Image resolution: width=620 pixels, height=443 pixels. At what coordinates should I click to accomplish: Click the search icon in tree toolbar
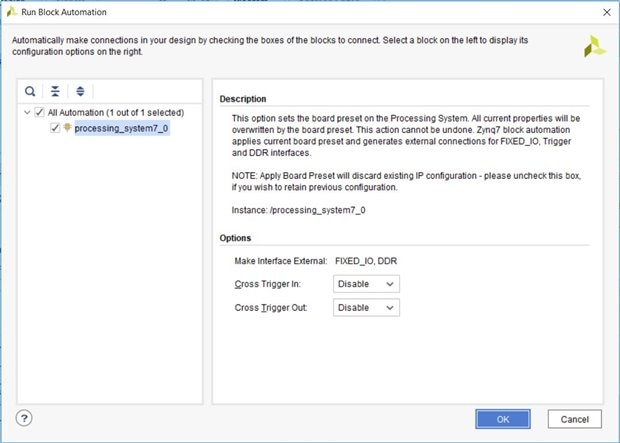point(31,90)
